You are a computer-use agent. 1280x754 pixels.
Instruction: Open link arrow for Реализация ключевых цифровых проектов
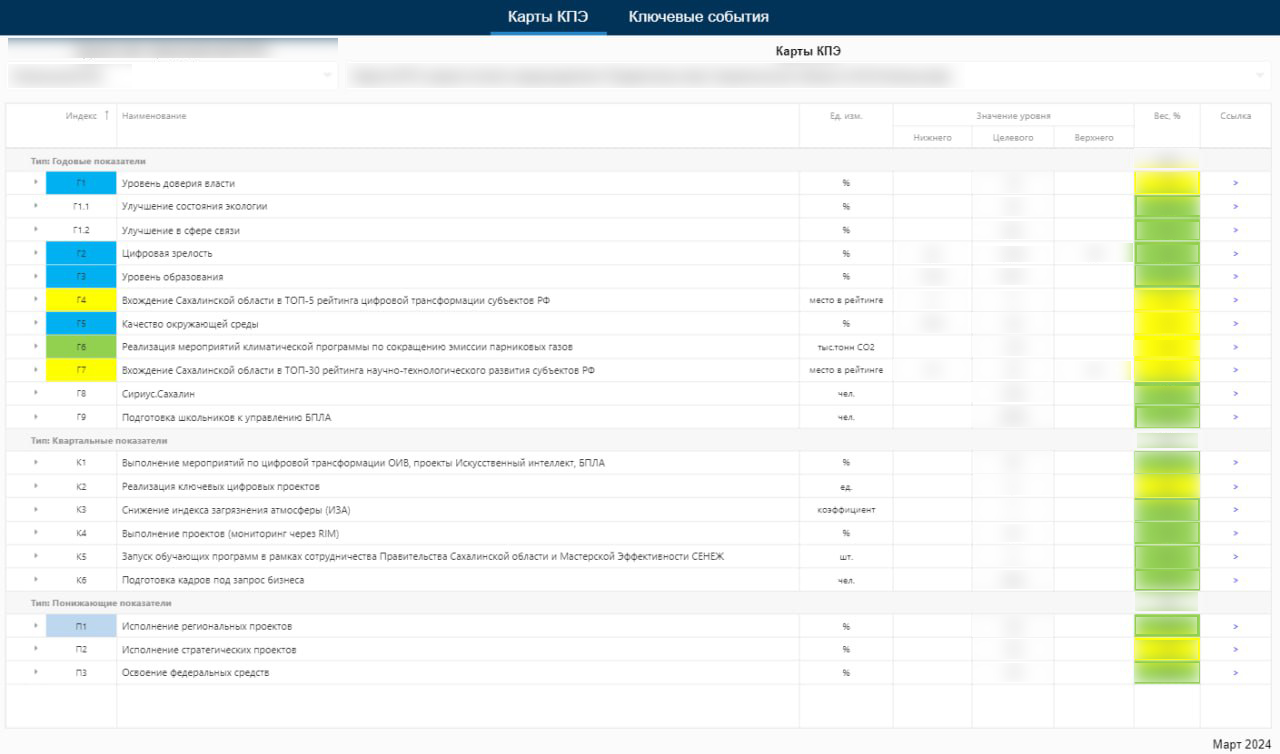coord(1236,486)
